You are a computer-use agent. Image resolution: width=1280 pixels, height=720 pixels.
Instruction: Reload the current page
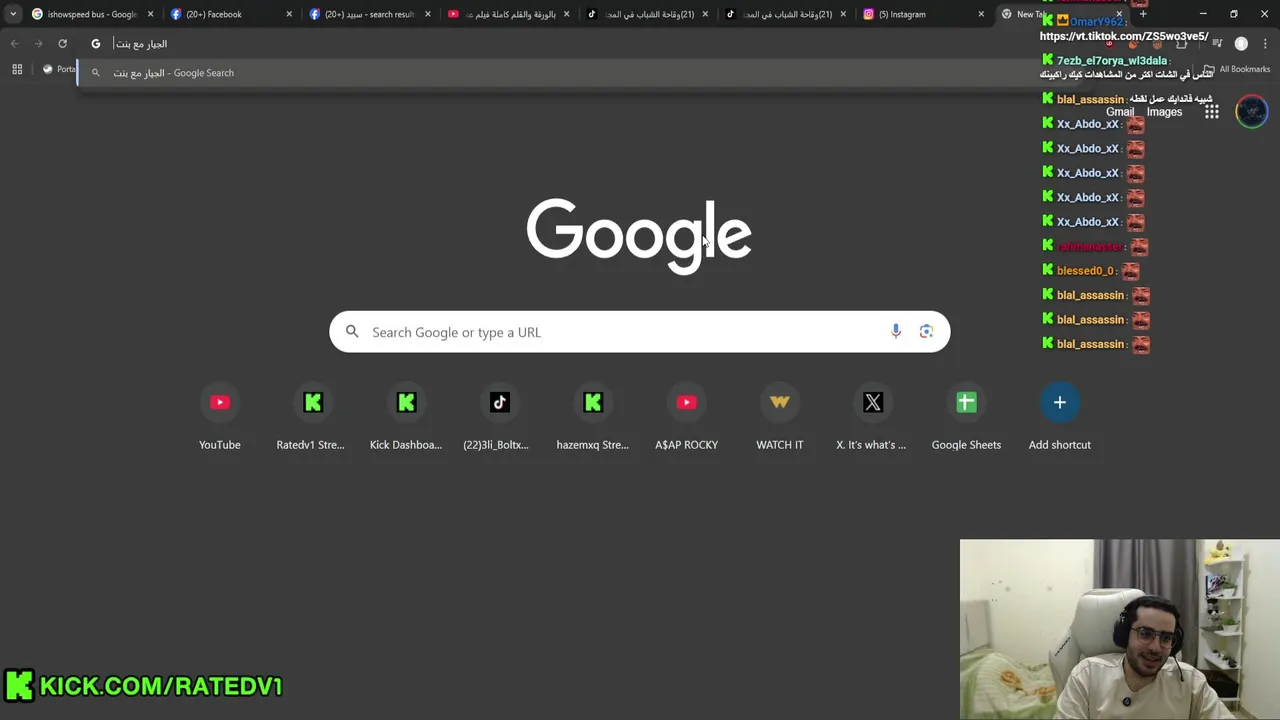pyautogui.click(x=62, y=44)
